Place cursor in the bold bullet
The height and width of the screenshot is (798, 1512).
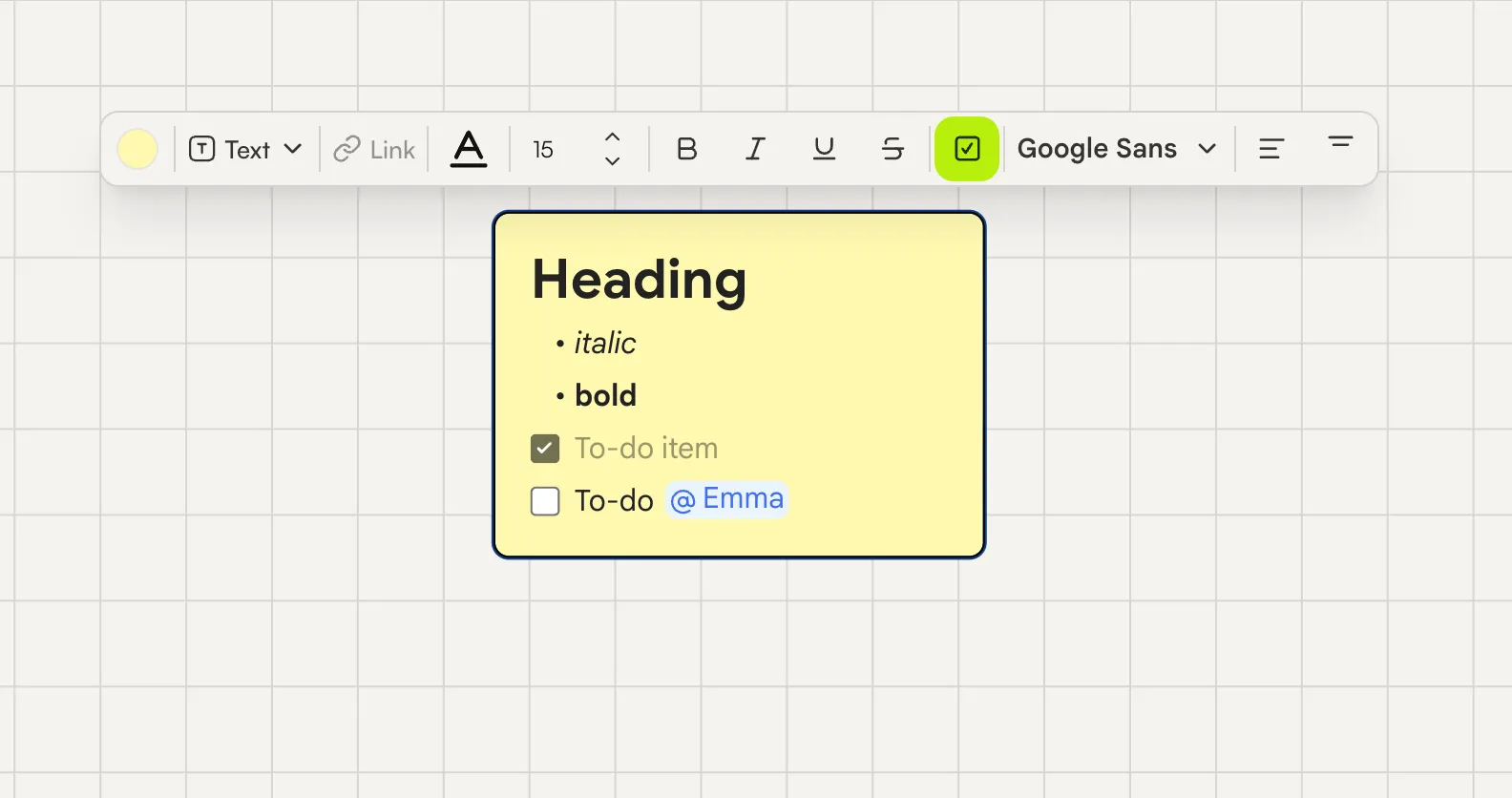coord(605,395)
